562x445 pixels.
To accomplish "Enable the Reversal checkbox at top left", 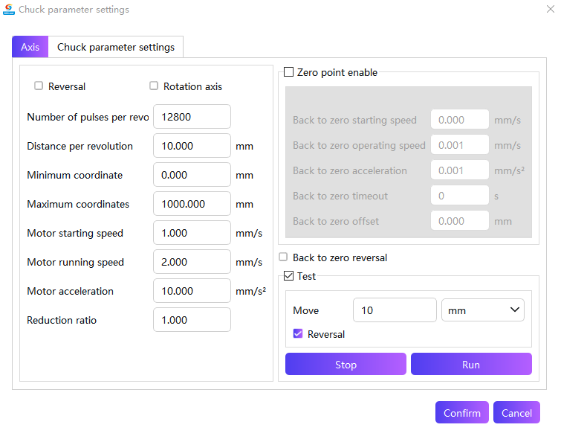I will [38, 86].
